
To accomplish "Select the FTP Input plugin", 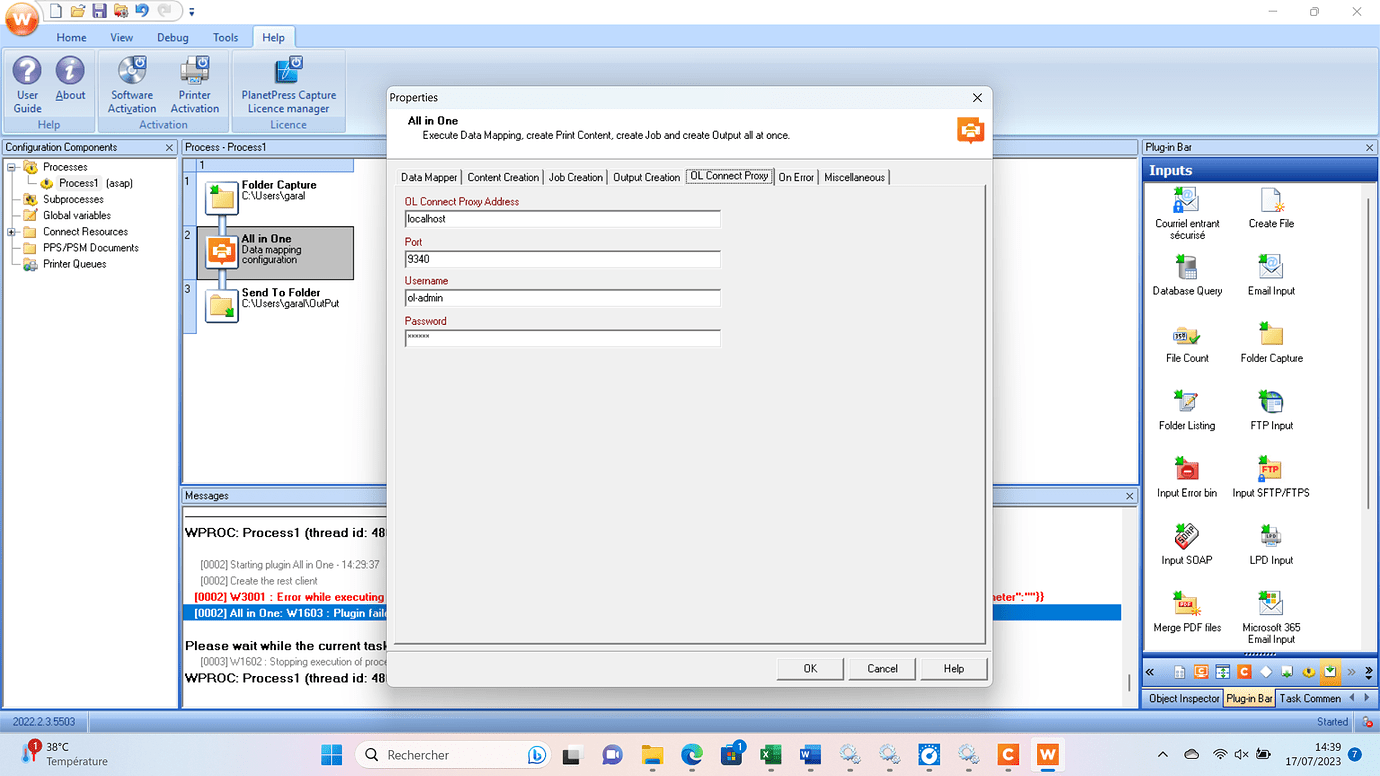I will coord(1270,408).
